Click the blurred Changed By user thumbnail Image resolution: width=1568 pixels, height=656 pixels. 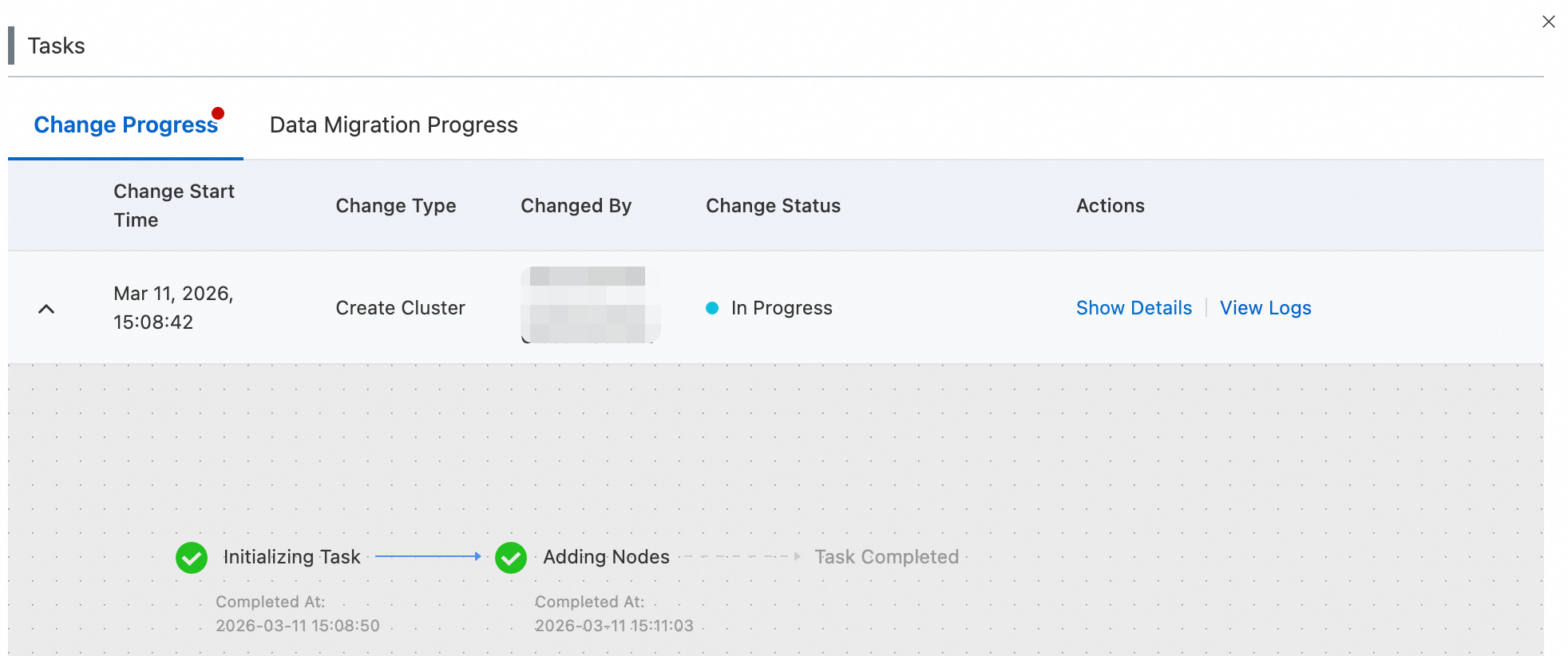click(x=590, y=305)
